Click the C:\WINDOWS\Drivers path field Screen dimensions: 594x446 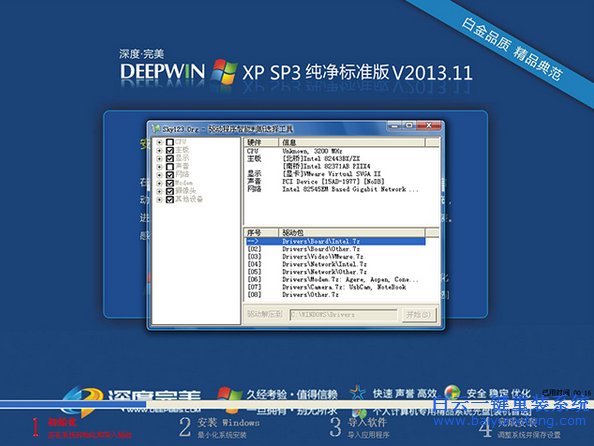(343, 315)
